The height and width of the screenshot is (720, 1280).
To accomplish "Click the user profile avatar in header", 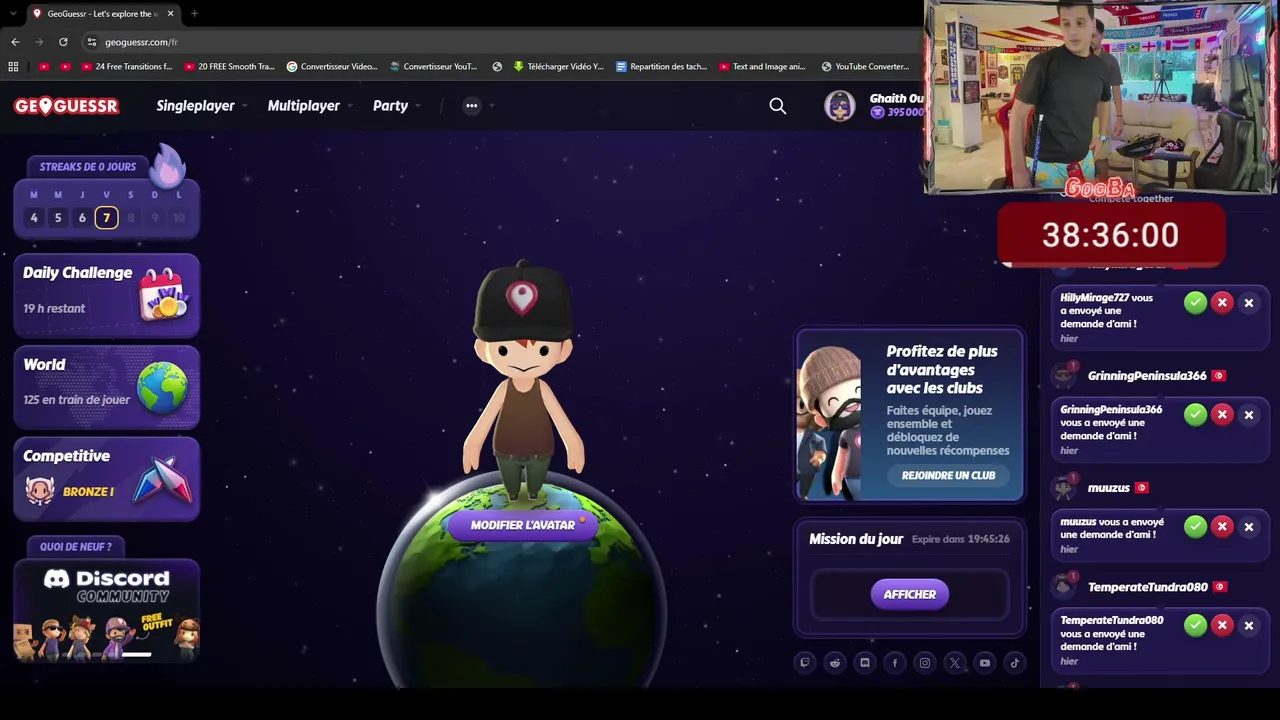I will click(840, 106).
